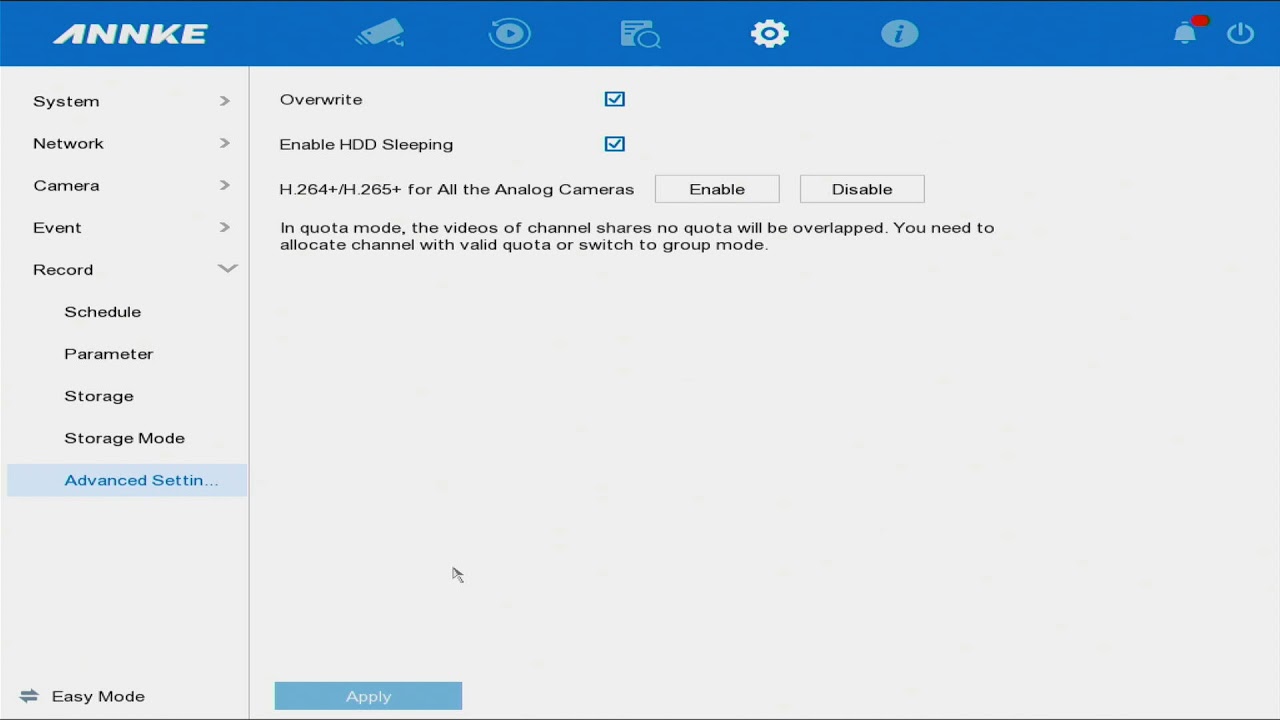This screenshot has height=720, width=1280.
Task: Open the configuration gear icon
Action: (770, 34)
